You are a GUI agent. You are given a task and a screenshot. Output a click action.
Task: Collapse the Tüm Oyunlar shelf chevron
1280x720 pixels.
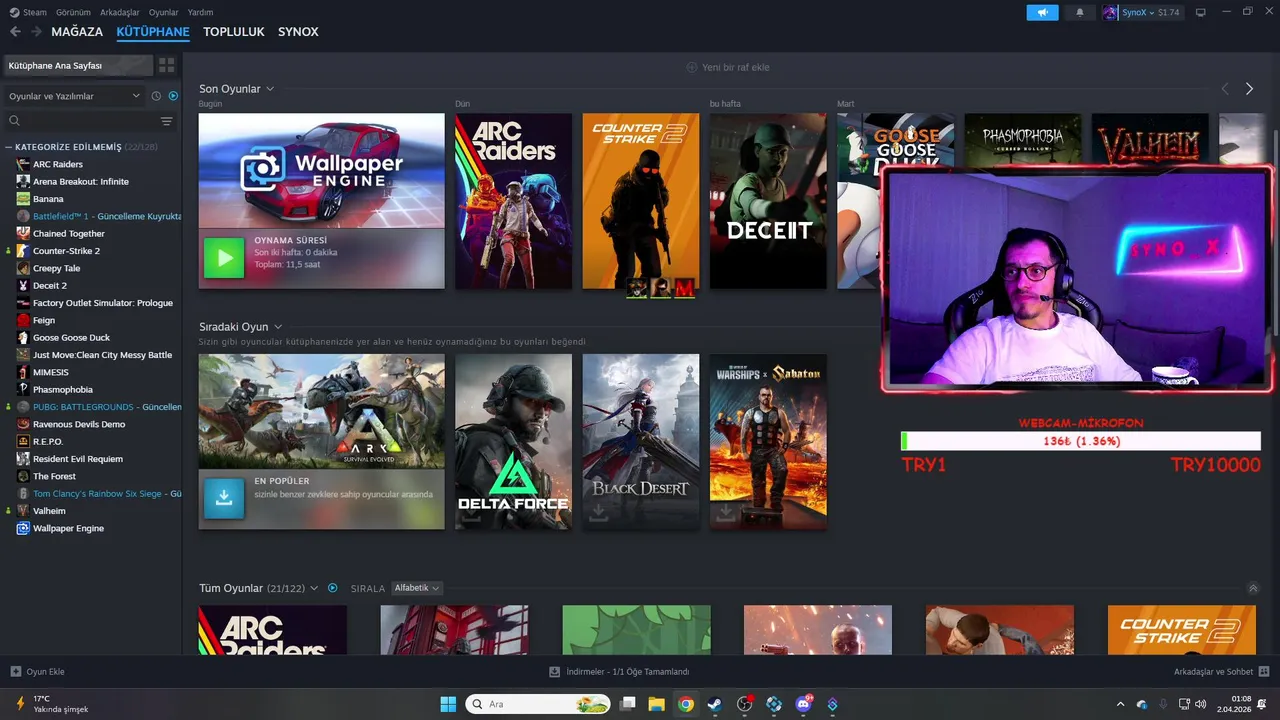(x=1253, y=588)
